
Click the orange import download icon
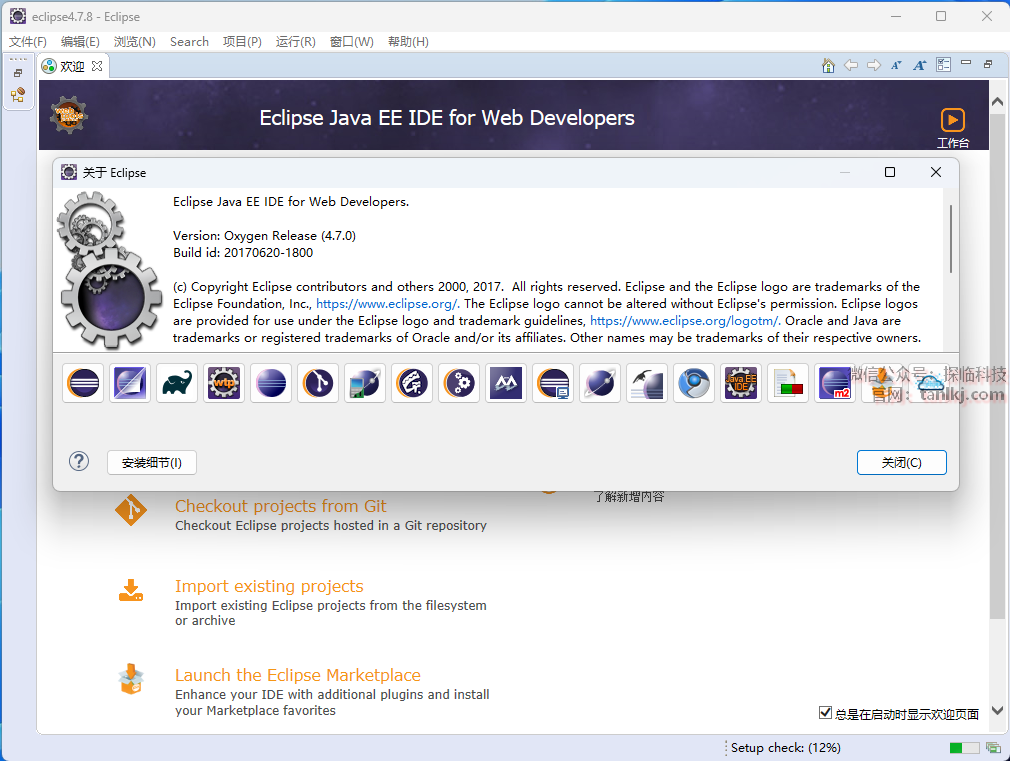tap(131, 590)
